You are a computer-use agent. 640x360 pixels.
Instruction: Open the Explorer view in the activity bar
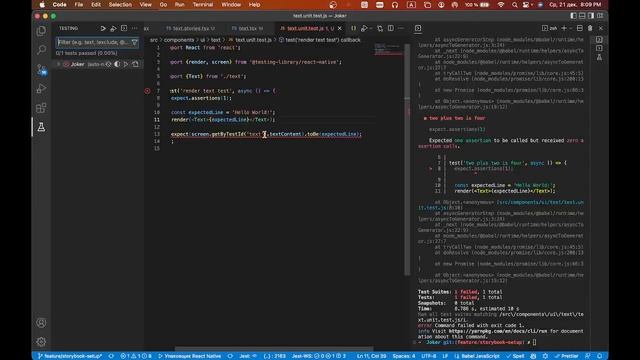[x=41, y=31]
